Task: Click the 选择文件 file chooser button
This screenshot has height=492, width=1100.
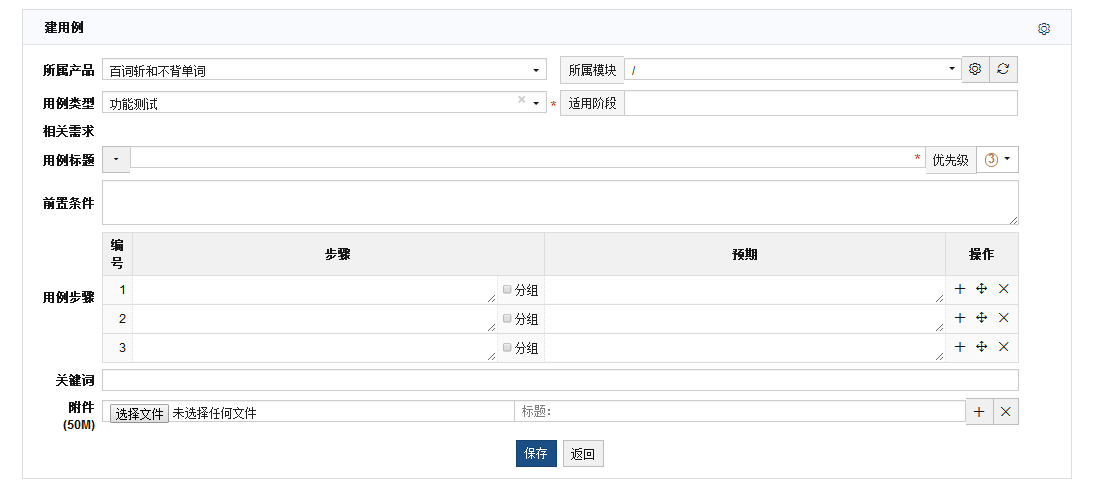Action: (139, 413)
